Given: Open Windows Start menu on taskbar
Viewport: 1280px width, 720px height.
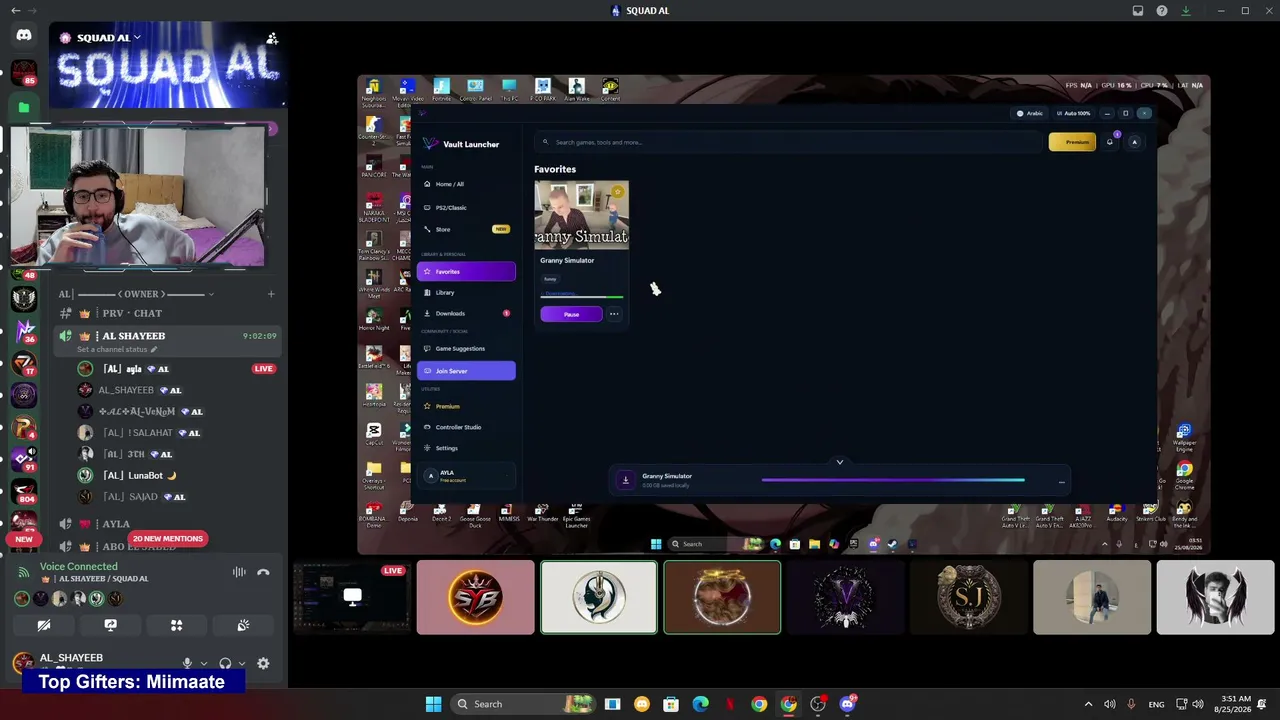Looking at the screenshot, I should (x=433, y=704).
